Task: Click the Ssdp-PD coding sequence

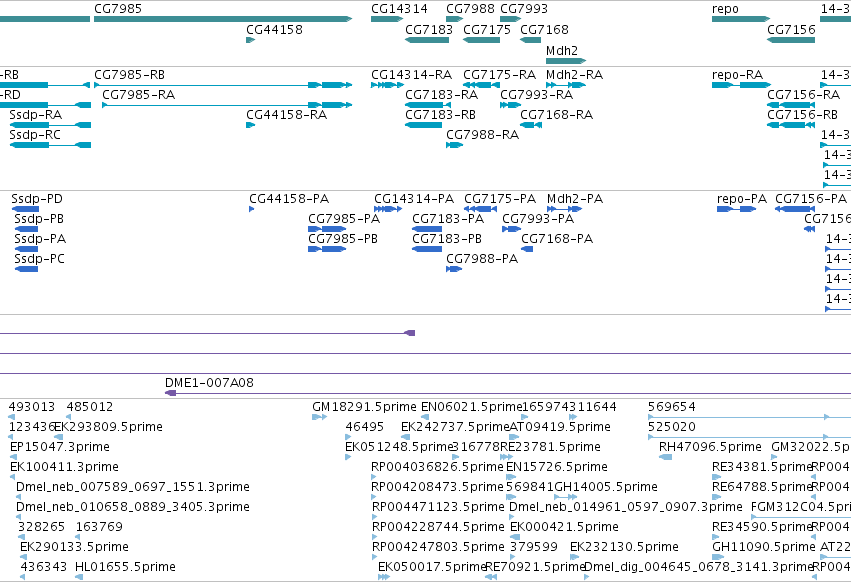Action: (x=25, y=209)
